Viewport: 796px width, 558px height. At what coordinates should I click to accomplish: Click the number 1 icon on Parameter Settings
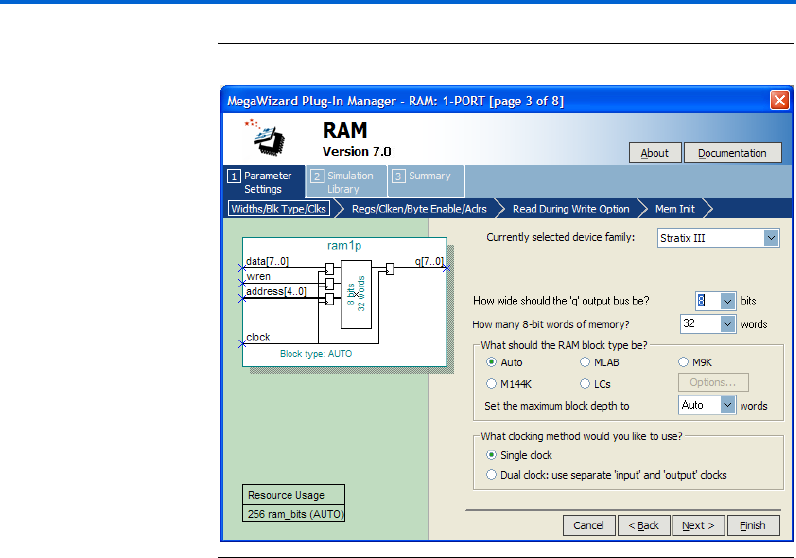tap(234, 176)
